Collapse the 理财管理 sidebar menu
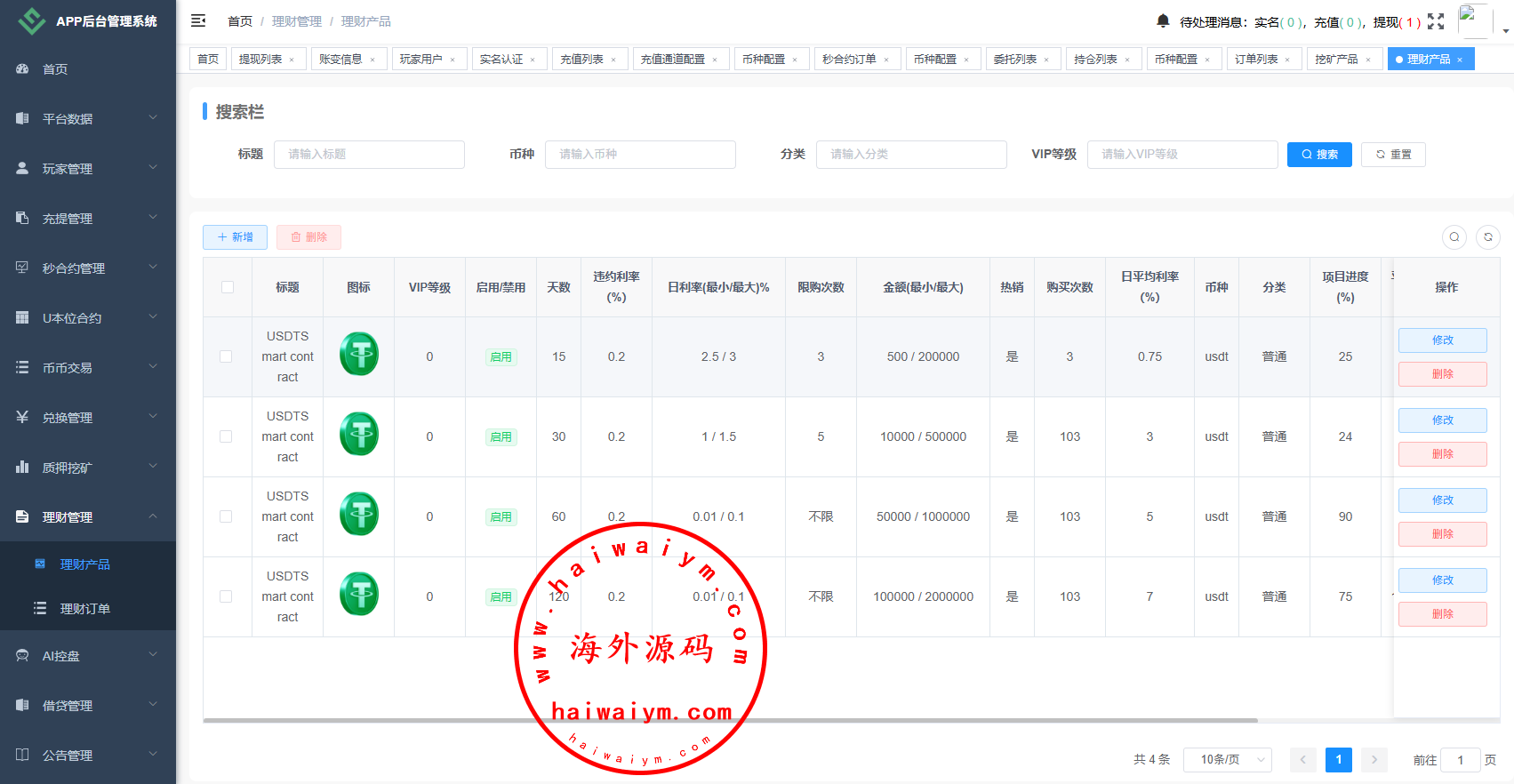This screenshot has width=1514, height=784. [x=88, y=516]
